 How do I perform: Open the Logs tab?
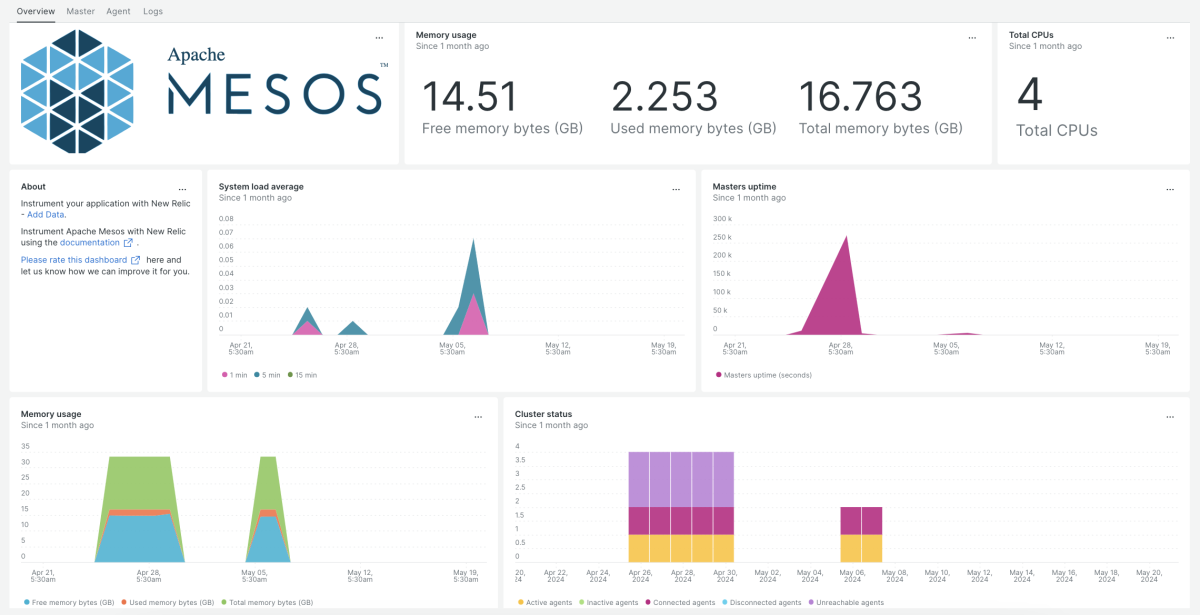pos(153,11)
